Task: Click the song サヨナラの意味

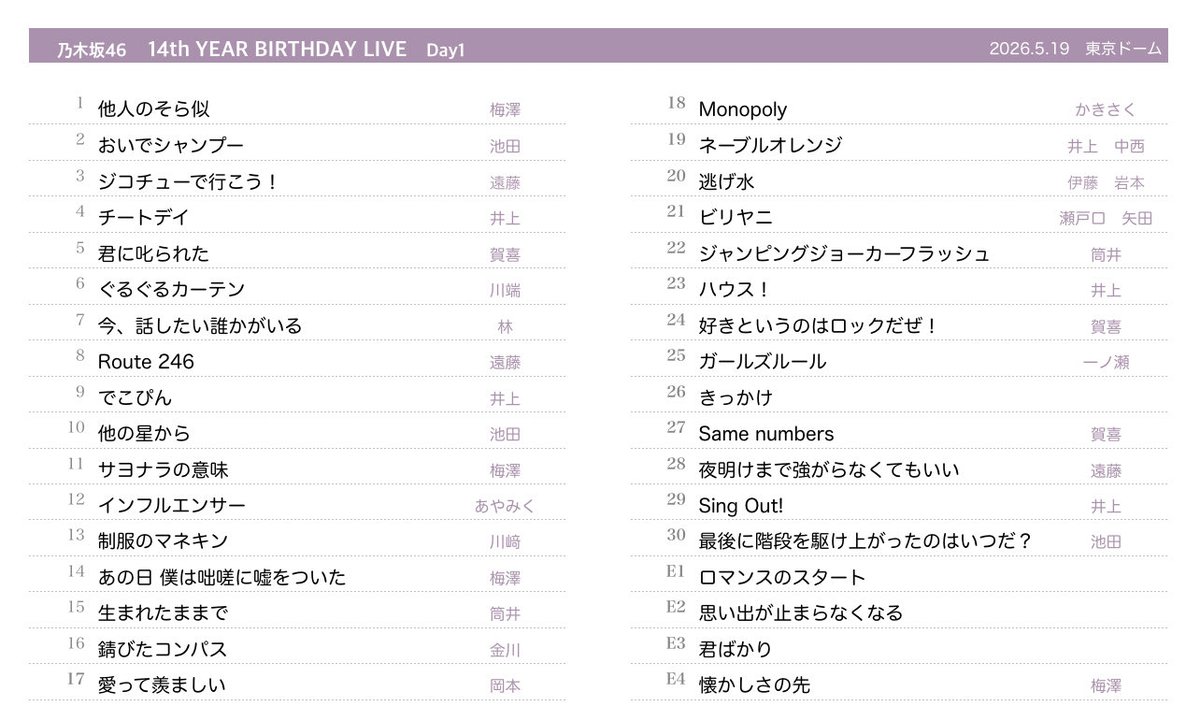Action: [x=163, y=469]
